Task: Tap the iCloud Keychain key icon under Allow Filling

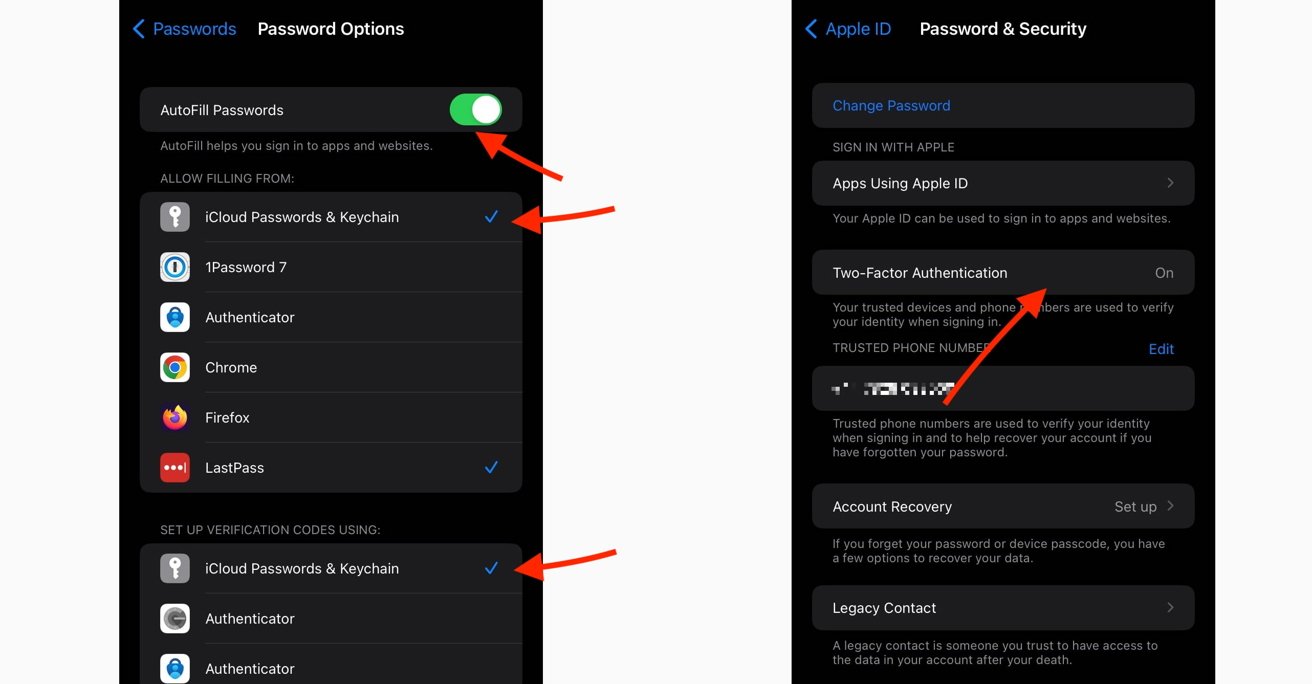Action: [x=175, y=217]
